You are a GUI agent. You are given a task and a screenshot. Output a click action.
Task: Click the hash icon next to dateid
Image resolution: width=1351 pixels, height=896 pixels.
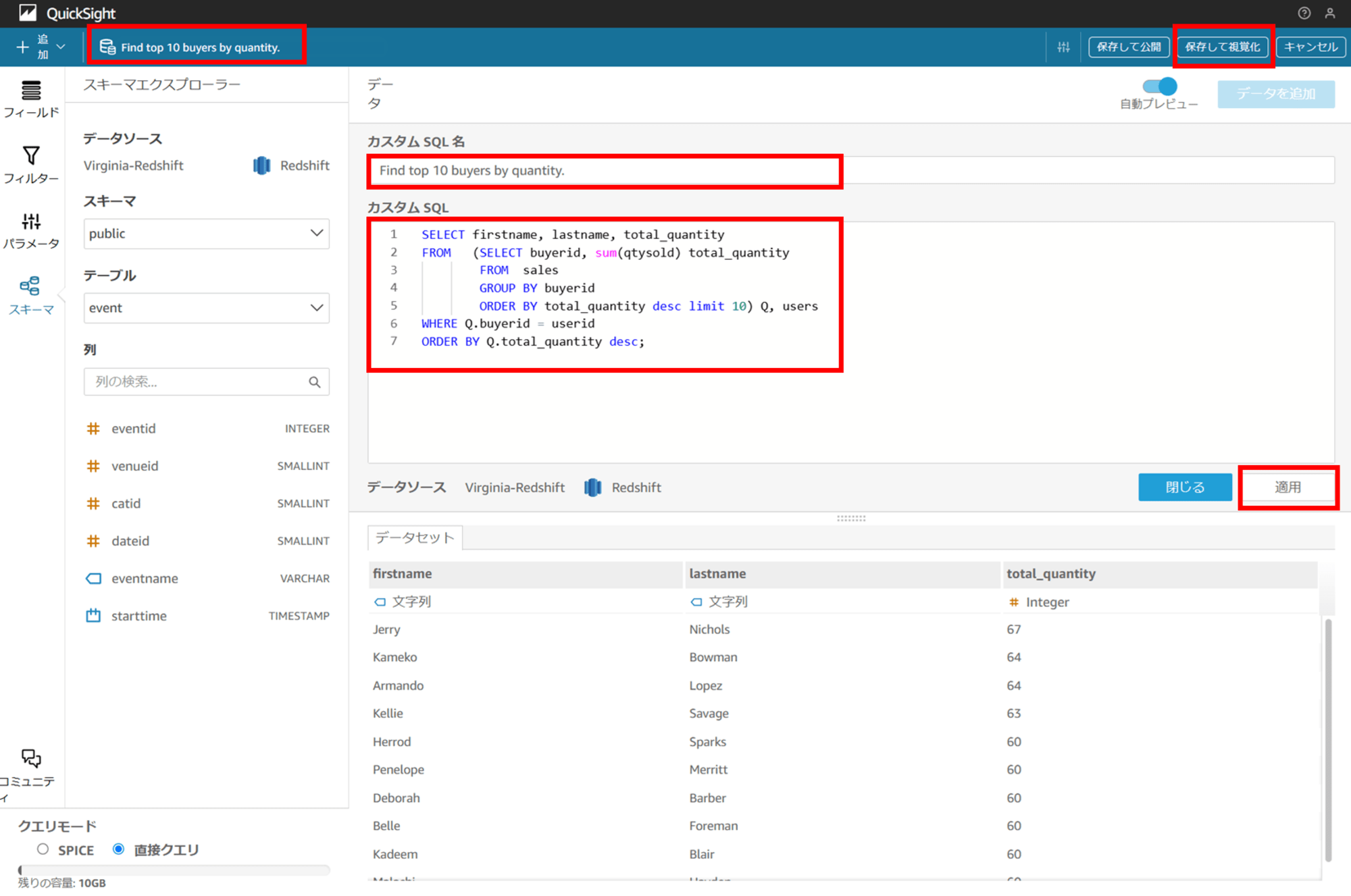tap(93, 541)
